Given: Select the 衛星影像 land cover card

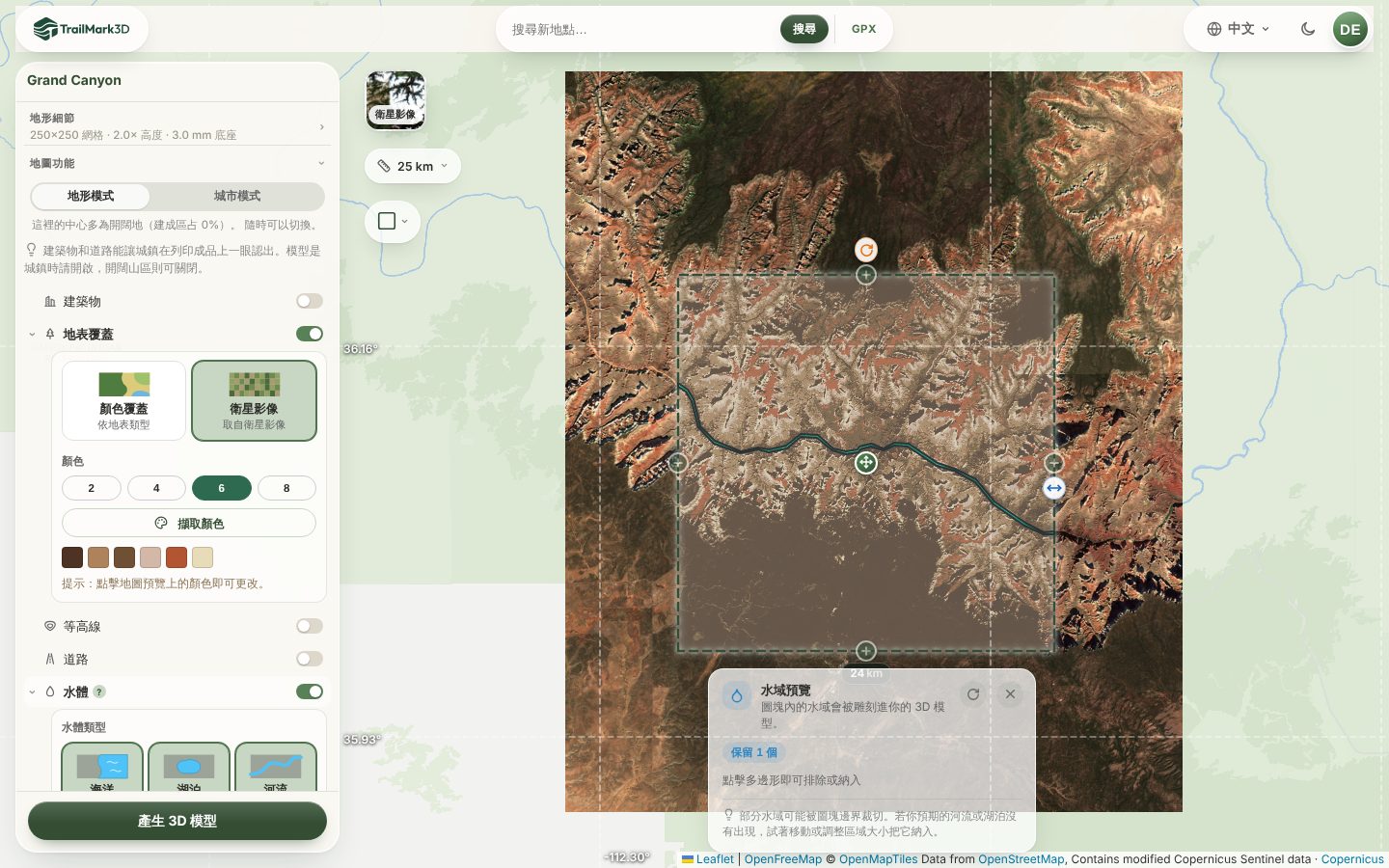Looking at the screenshot, I should click(x=254, y=400).
